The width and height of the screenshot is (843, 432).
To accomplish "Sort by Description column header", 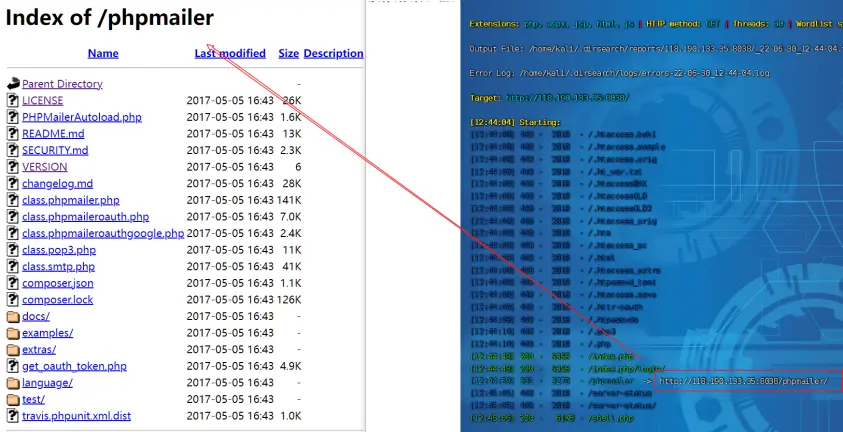I will pyautogui.click(x=333, y=54).
